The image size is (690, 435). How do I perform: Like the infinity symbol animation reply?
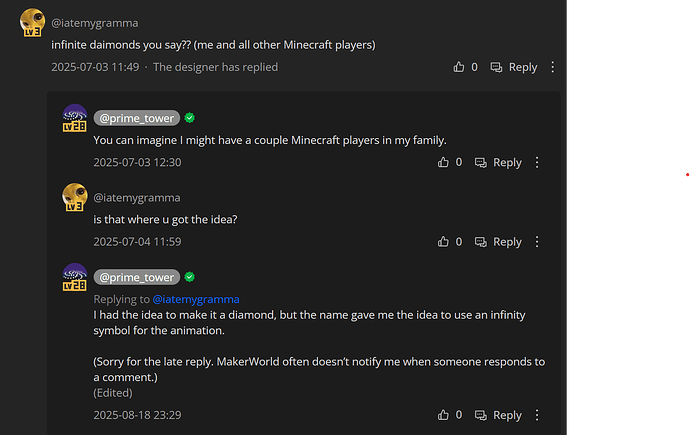[x=443, y=415]
